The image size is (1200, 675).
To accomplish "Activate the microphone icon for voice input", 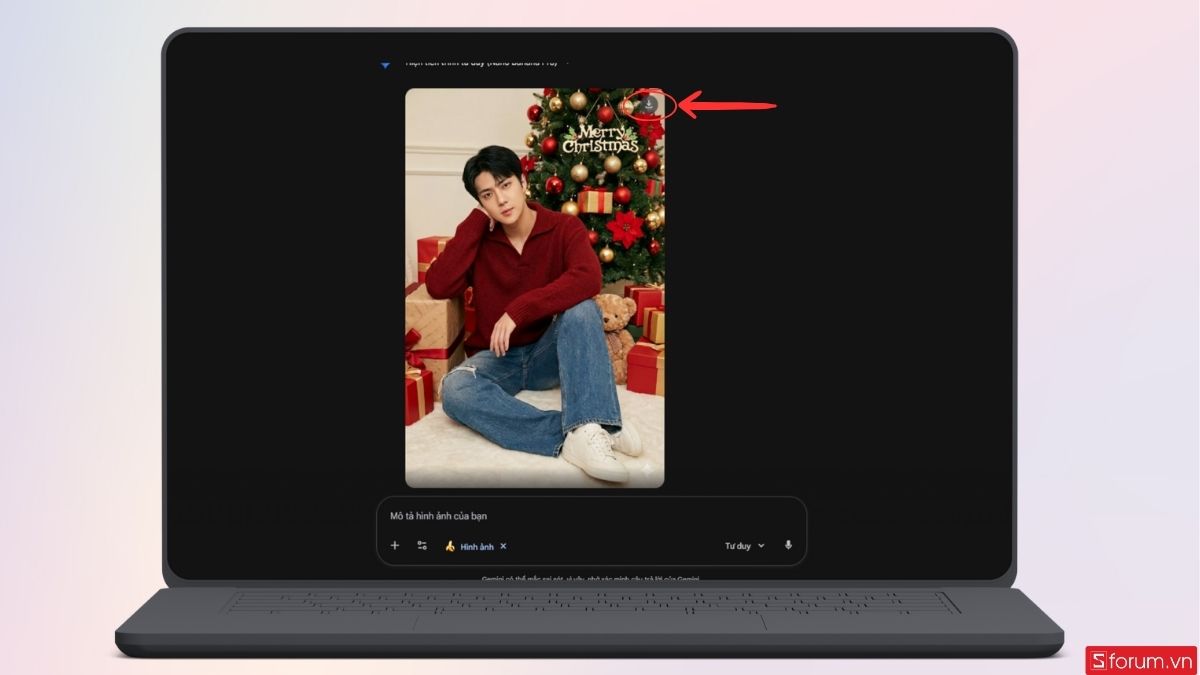I will [789, 545].
